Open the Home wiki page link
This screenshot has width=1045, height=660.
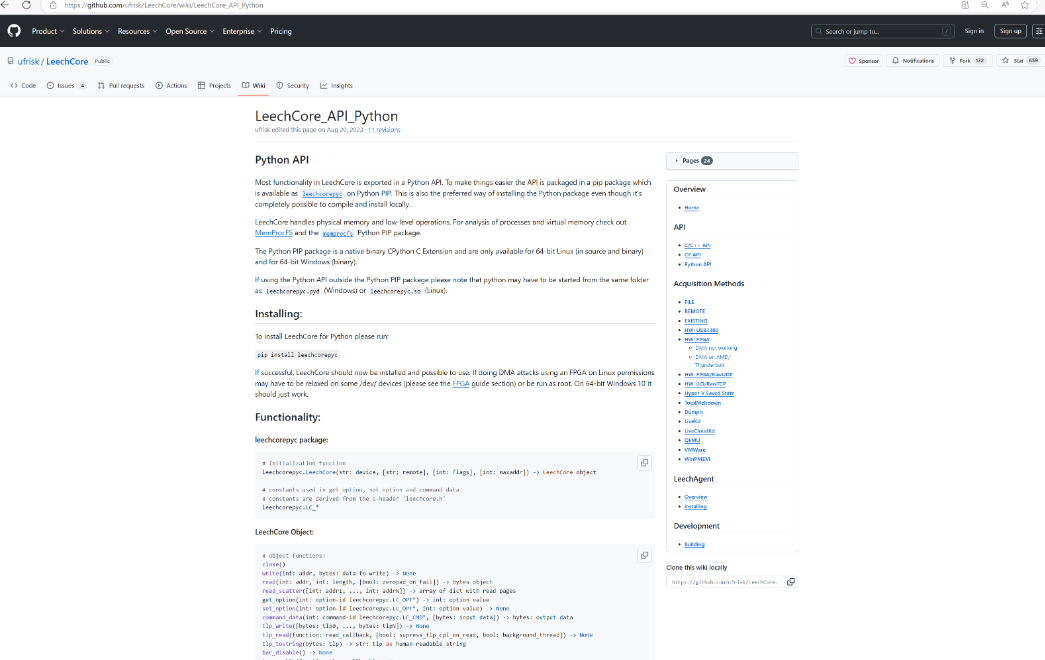[x=691, y=208]
